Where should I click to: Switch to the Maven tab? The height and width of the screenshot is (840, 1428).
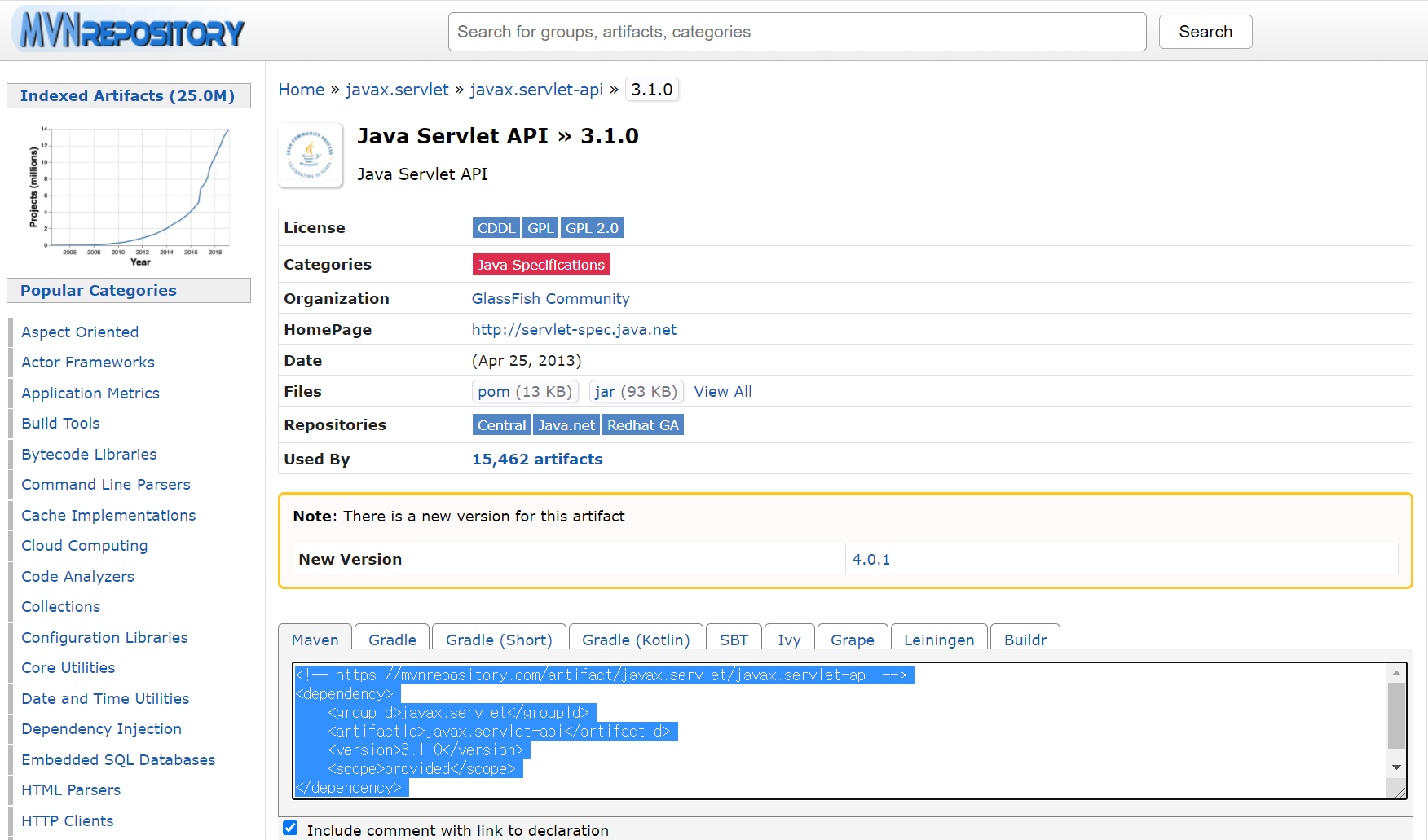tap(315, 640)
